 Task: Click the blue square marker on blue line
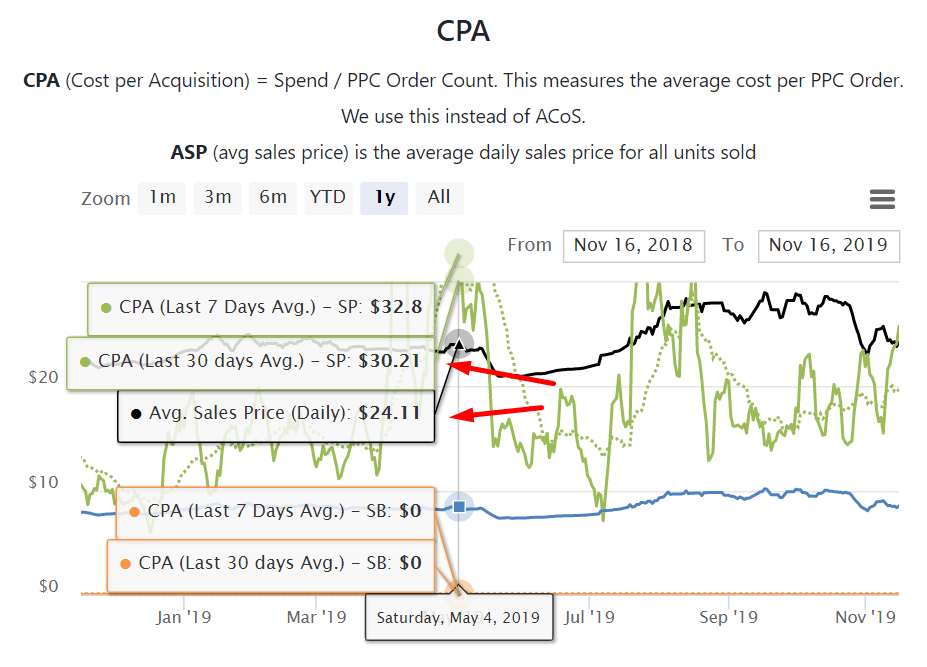coord(459,508)
